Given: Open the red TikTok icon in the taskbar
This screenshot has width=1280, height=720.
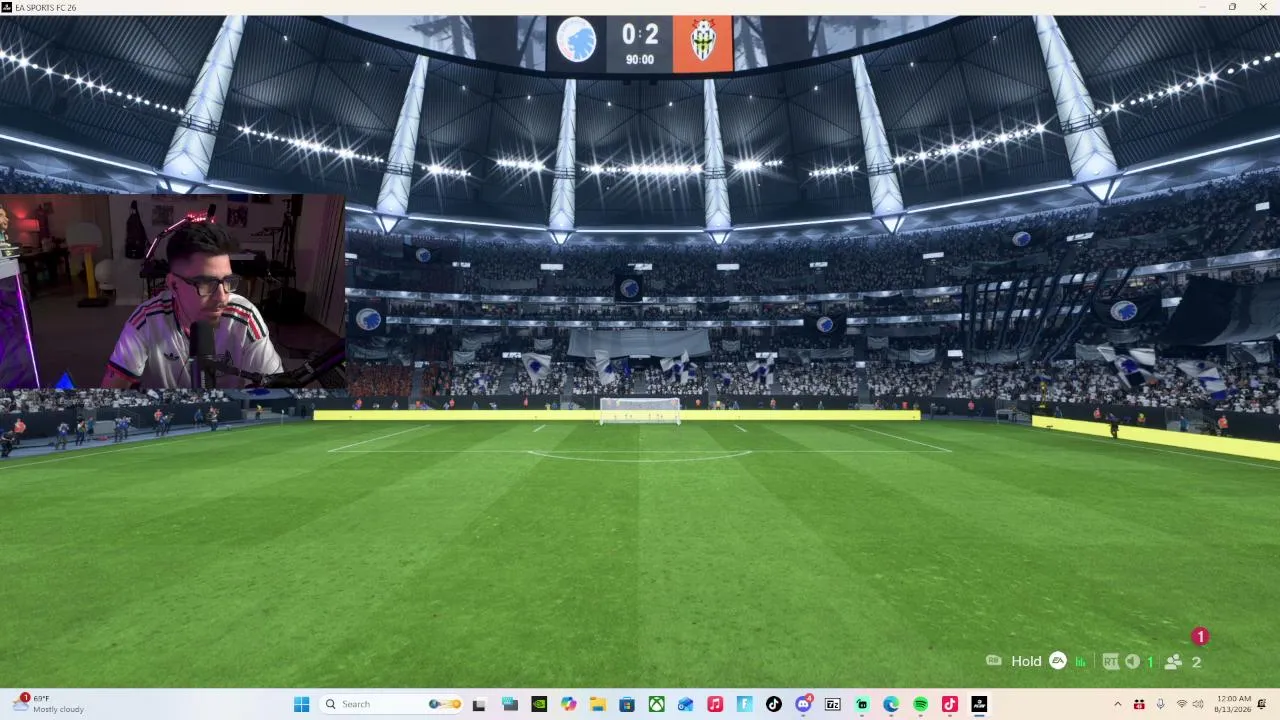Looking at the screenshot, I should 950,704.
